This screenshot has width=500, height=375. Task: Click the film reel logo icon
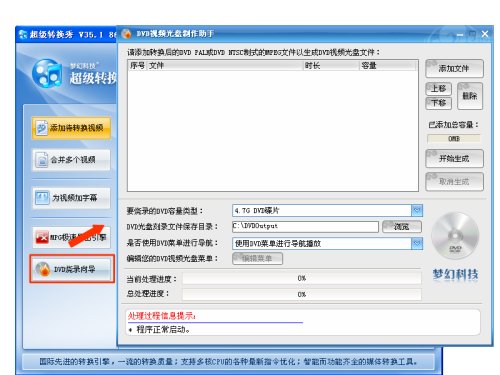(x=47, y=73)
